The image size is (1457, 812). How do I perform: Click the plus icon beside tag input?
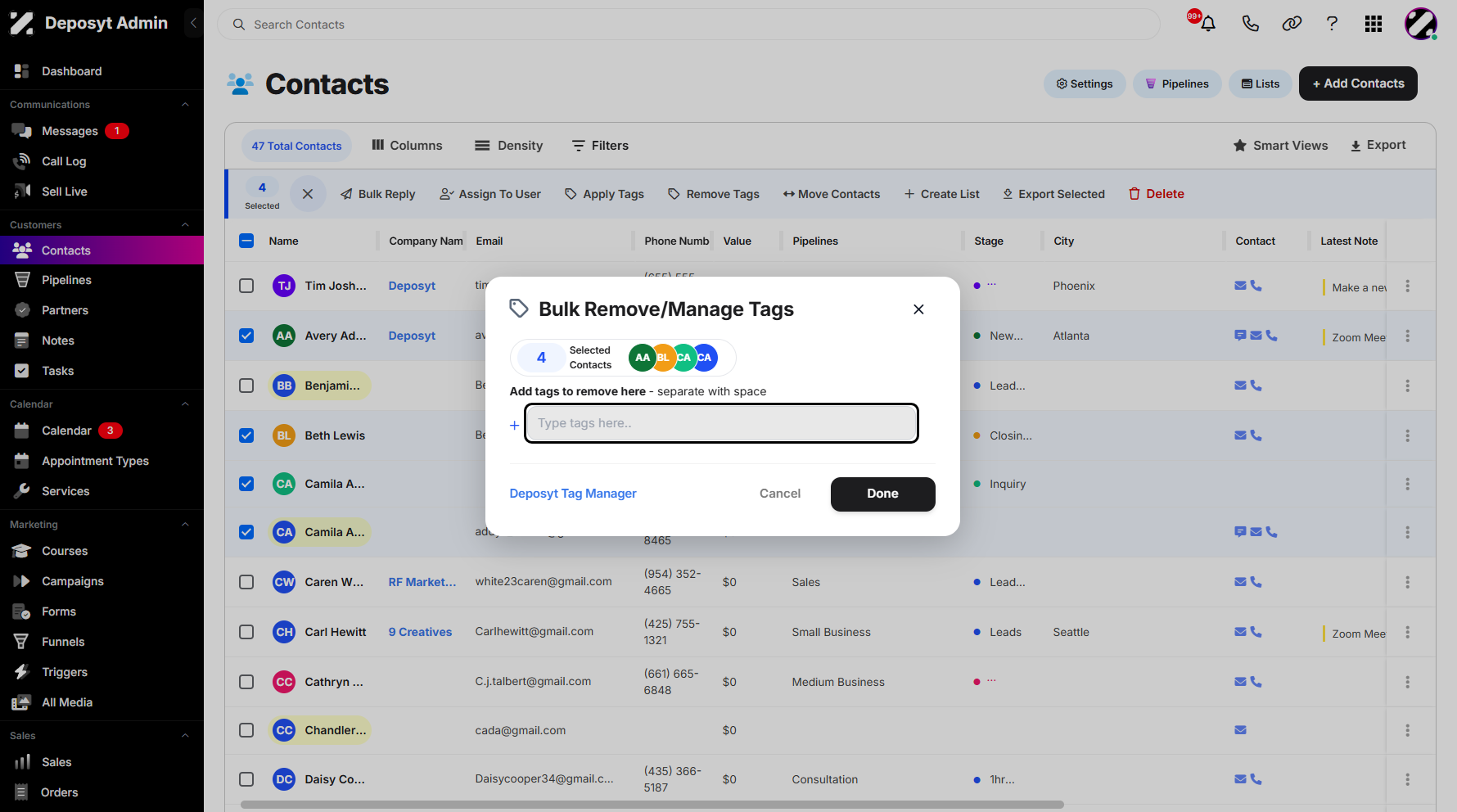click(x=514, y=425)
